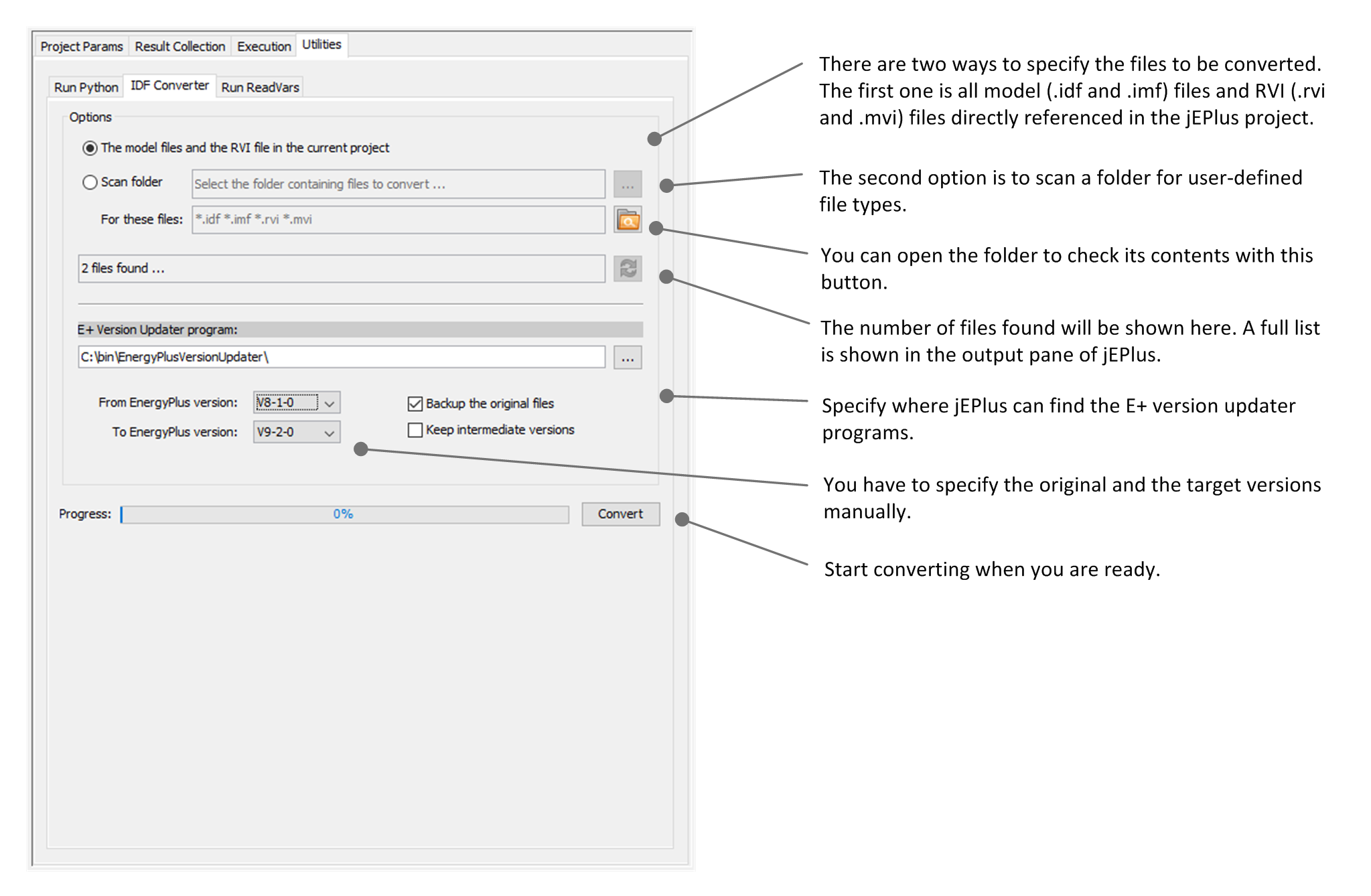Click the conversion progress bar

[344, 514]
